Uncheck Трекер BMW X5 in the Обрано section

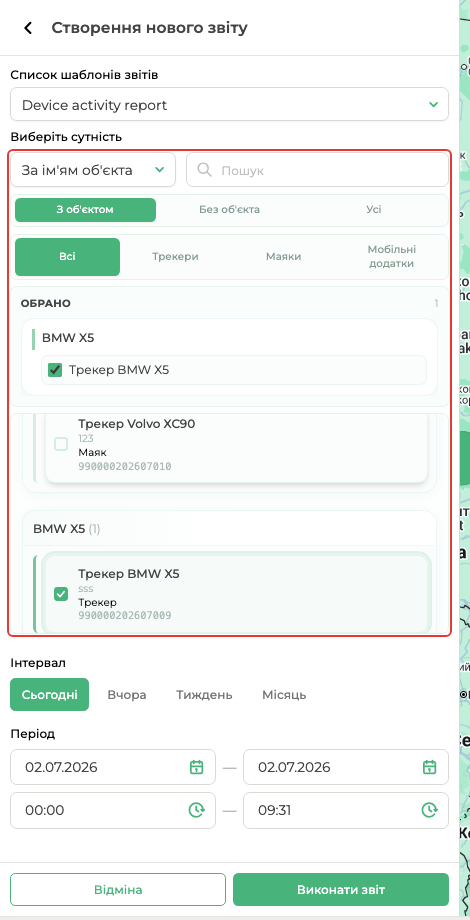click(55, 370)
